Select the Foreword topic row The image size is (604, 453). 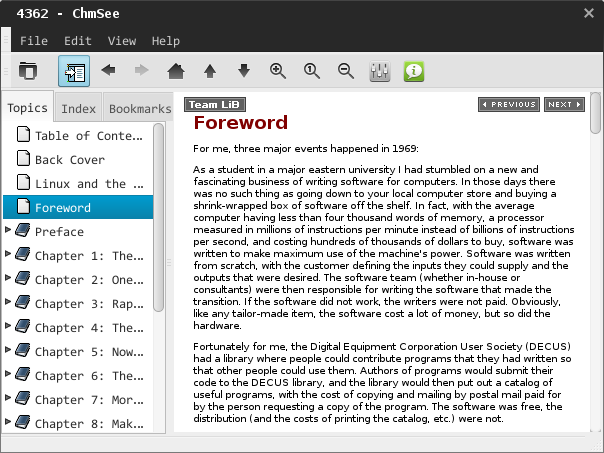click(78, 207)
